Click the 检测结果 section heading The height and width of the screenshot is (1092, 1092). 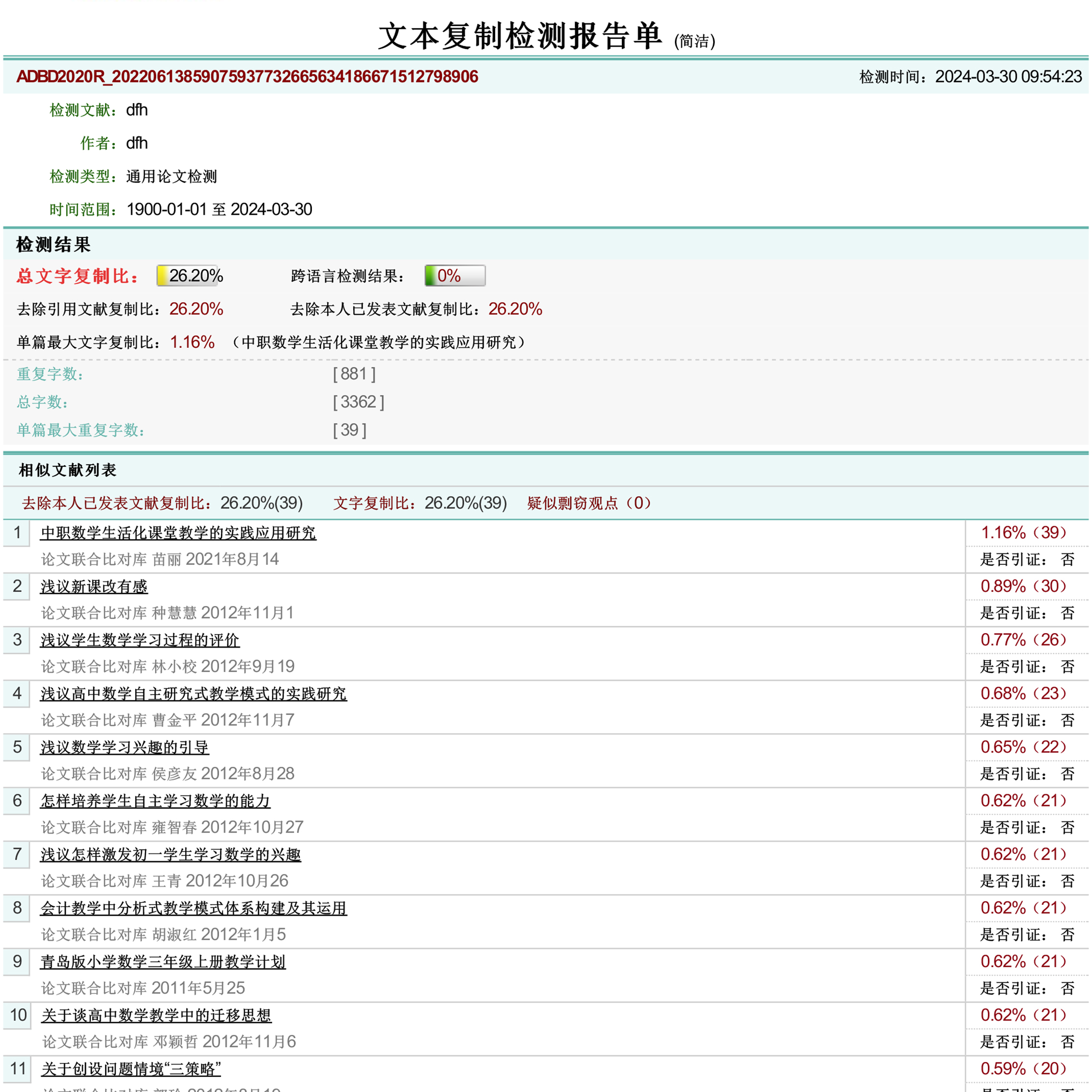click(53, 245)
